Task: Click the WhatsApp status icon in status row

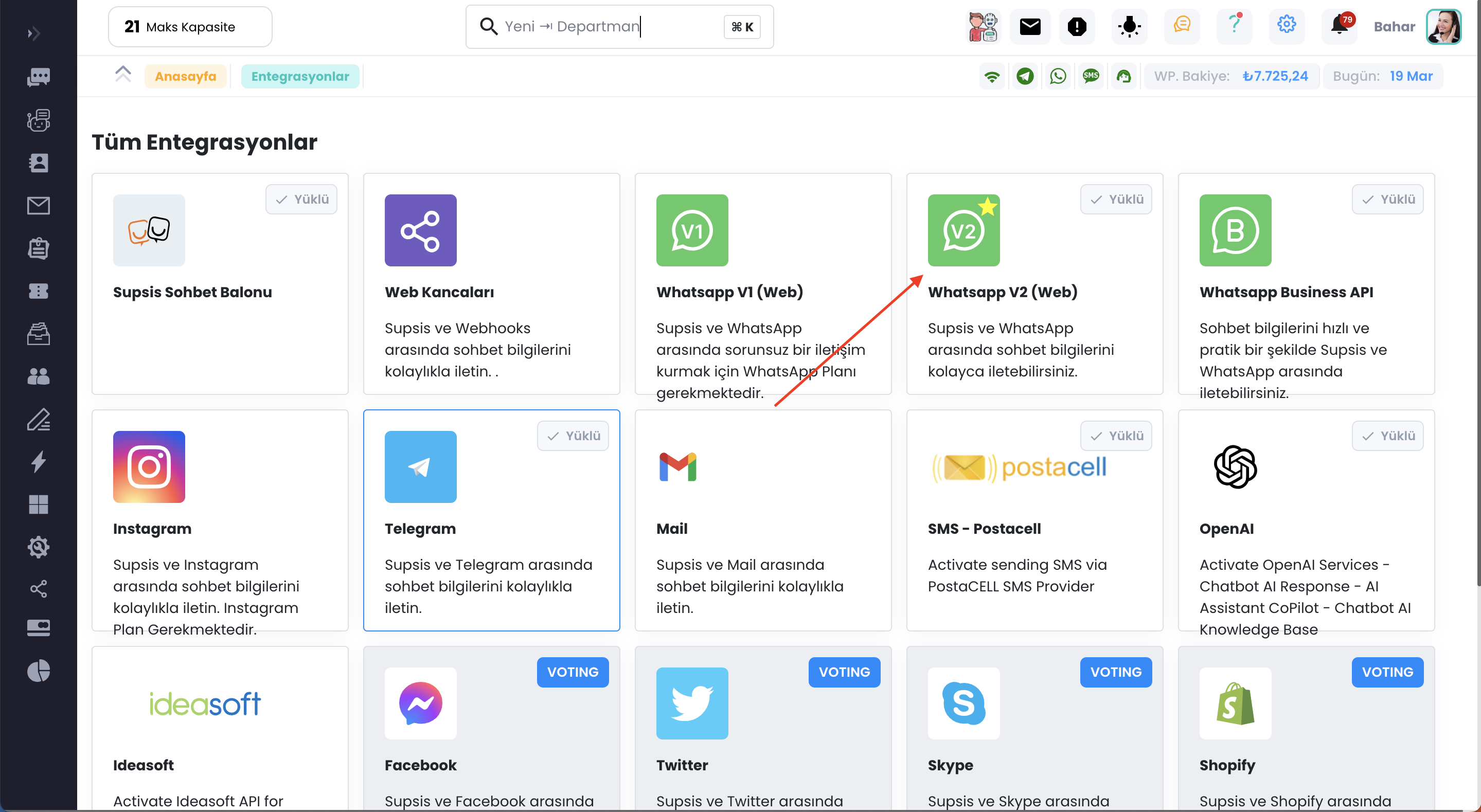Action: [1058, 77]
